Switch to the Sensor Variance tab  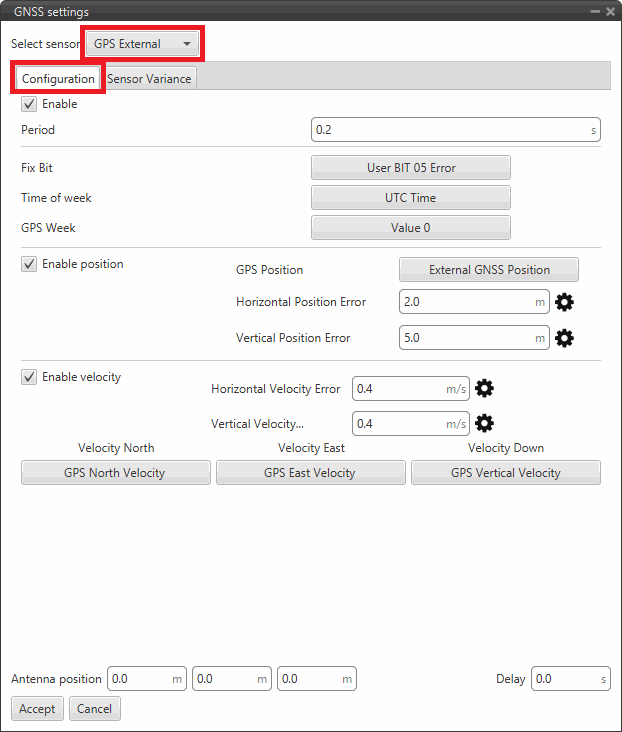pyautogui.click(x=148, y=79)
